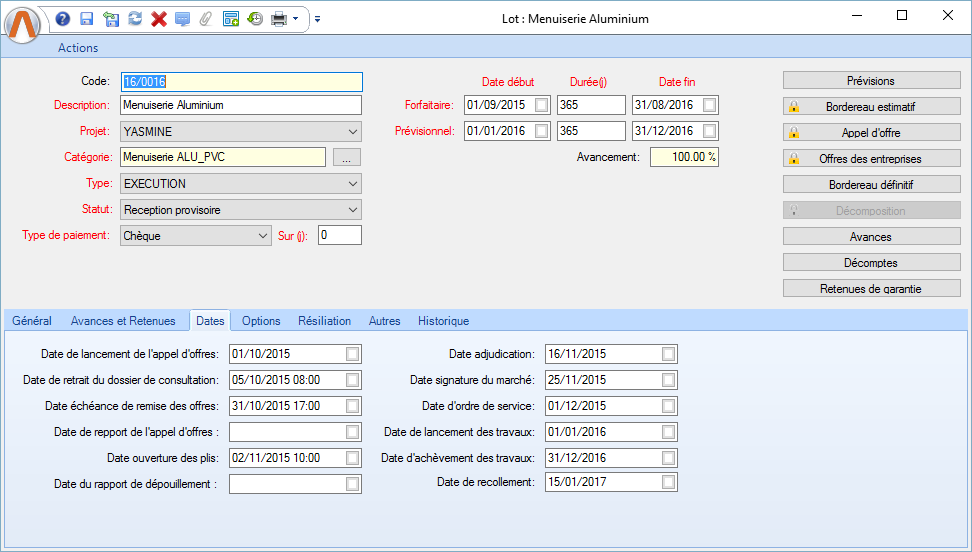Click the save with green arrow icon
The image size is (972, 552).
tap(111, 19)
